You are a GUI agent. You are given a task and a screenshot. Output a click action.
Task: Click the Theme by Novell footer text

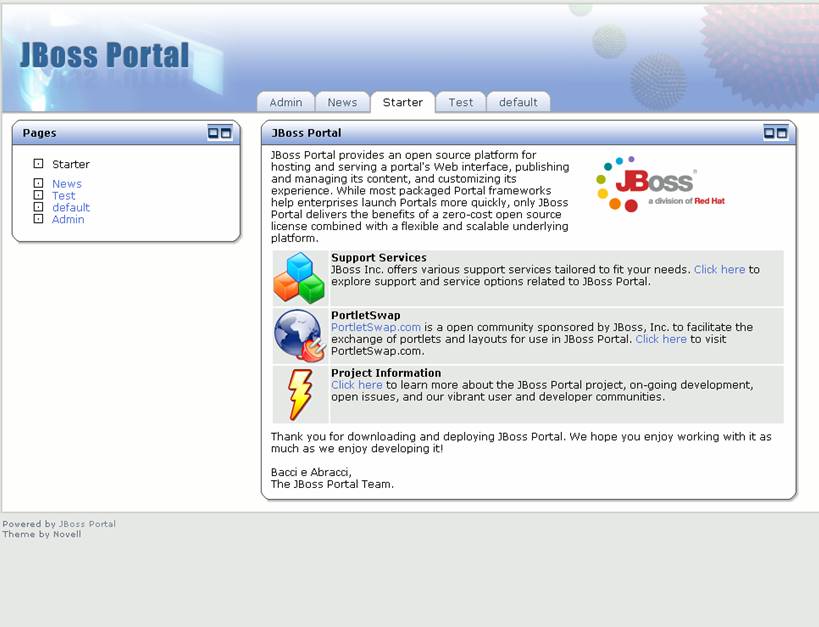coord(42,534)
